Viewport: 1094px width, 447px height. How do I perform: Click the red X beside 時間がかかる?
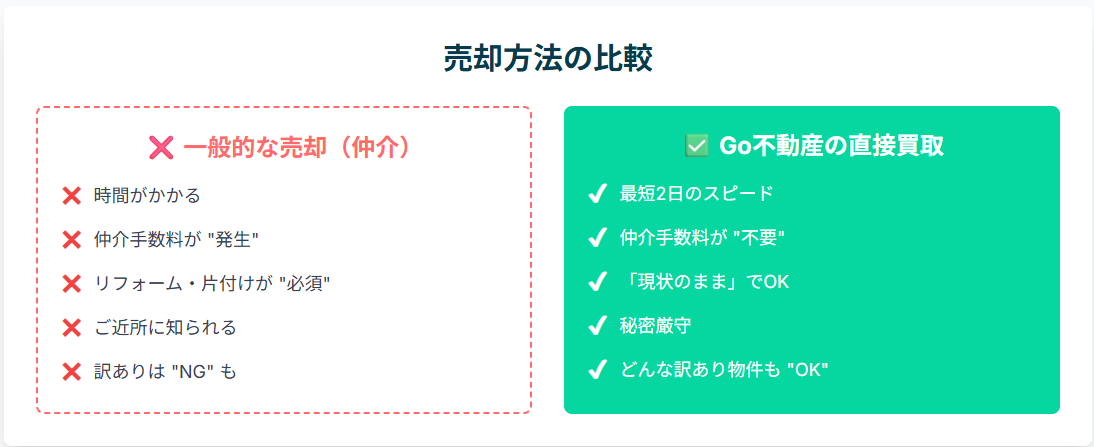pyautogui.click(x=71, y=196)
